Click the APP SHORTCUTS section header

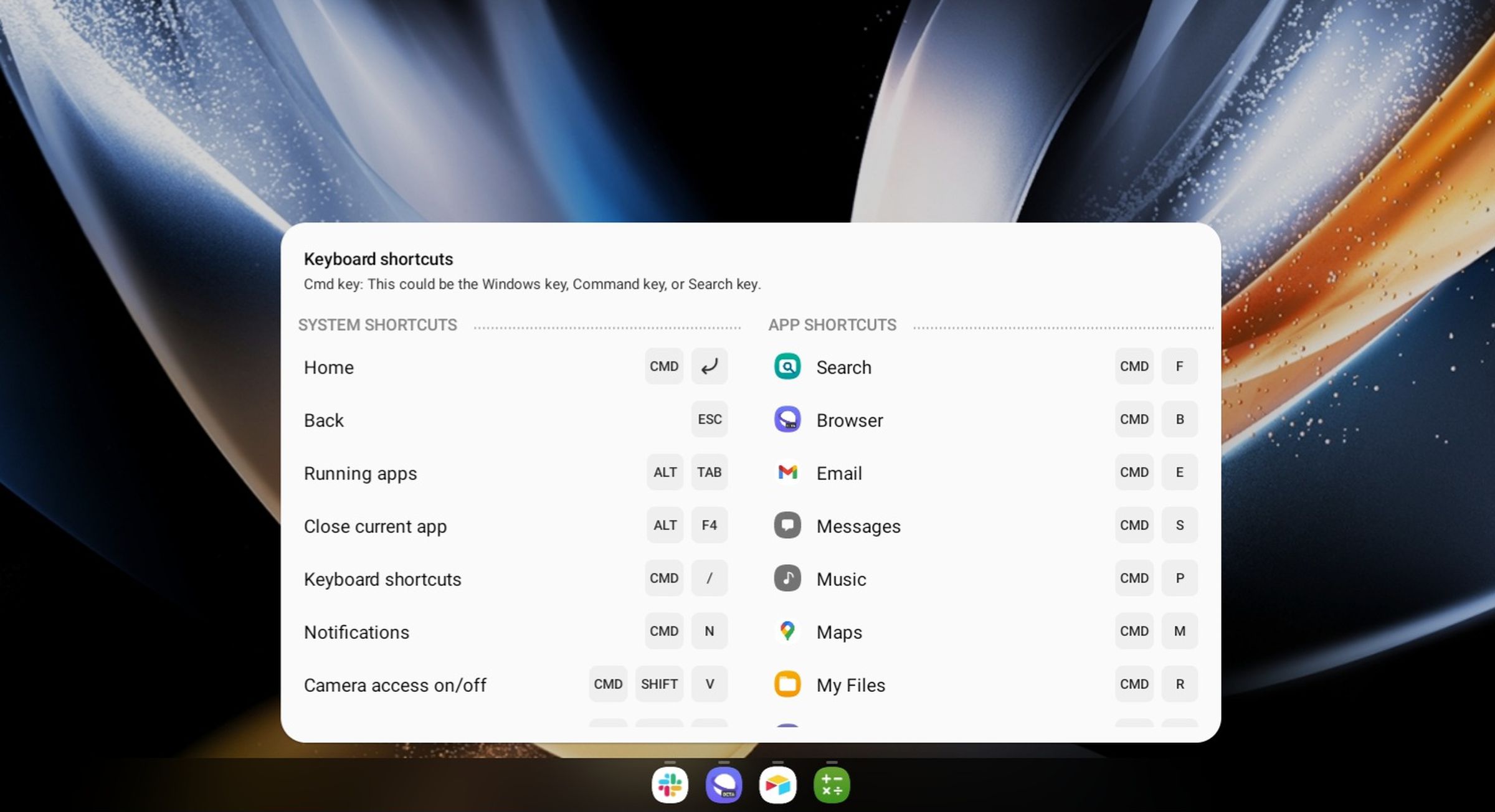coord(832,325)
